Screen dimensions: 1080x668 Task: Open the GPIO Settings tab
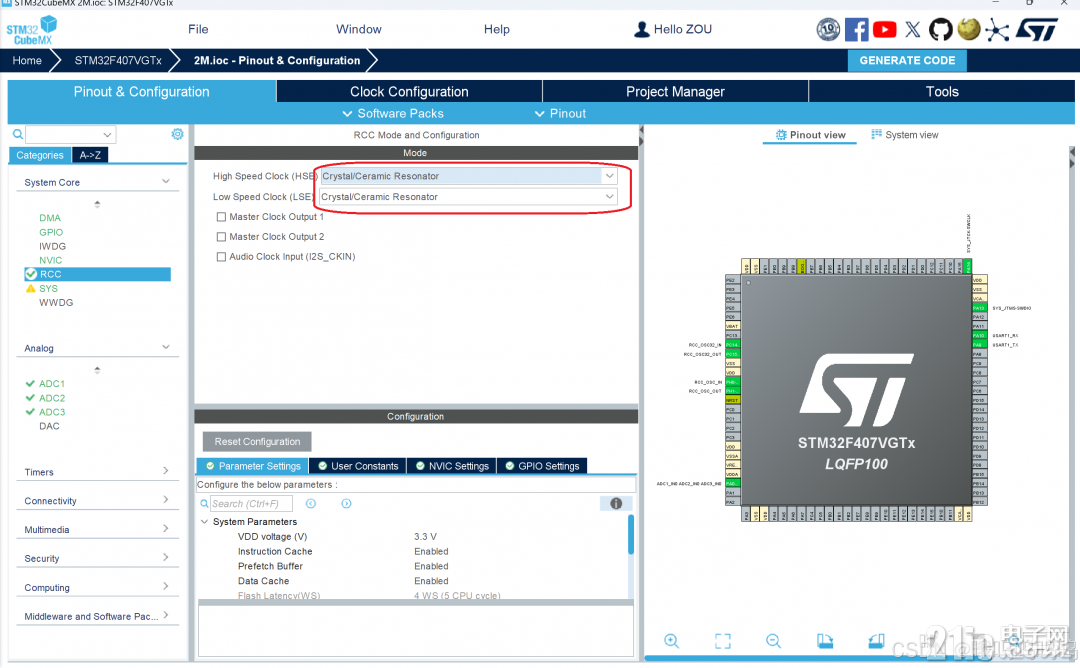(541, 466)
